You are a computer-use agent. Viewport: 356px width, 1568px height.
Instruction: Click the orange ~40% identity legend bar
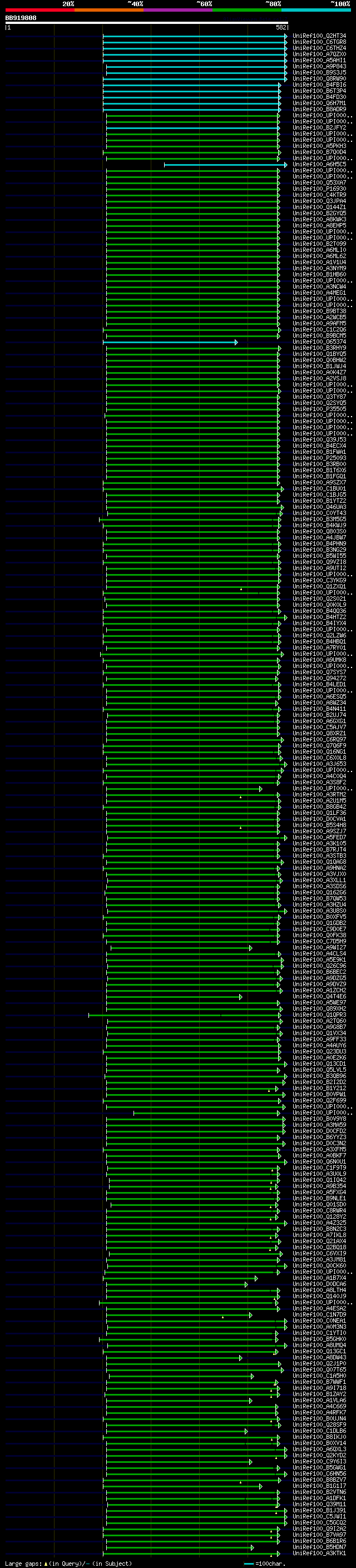pos(109,10)
